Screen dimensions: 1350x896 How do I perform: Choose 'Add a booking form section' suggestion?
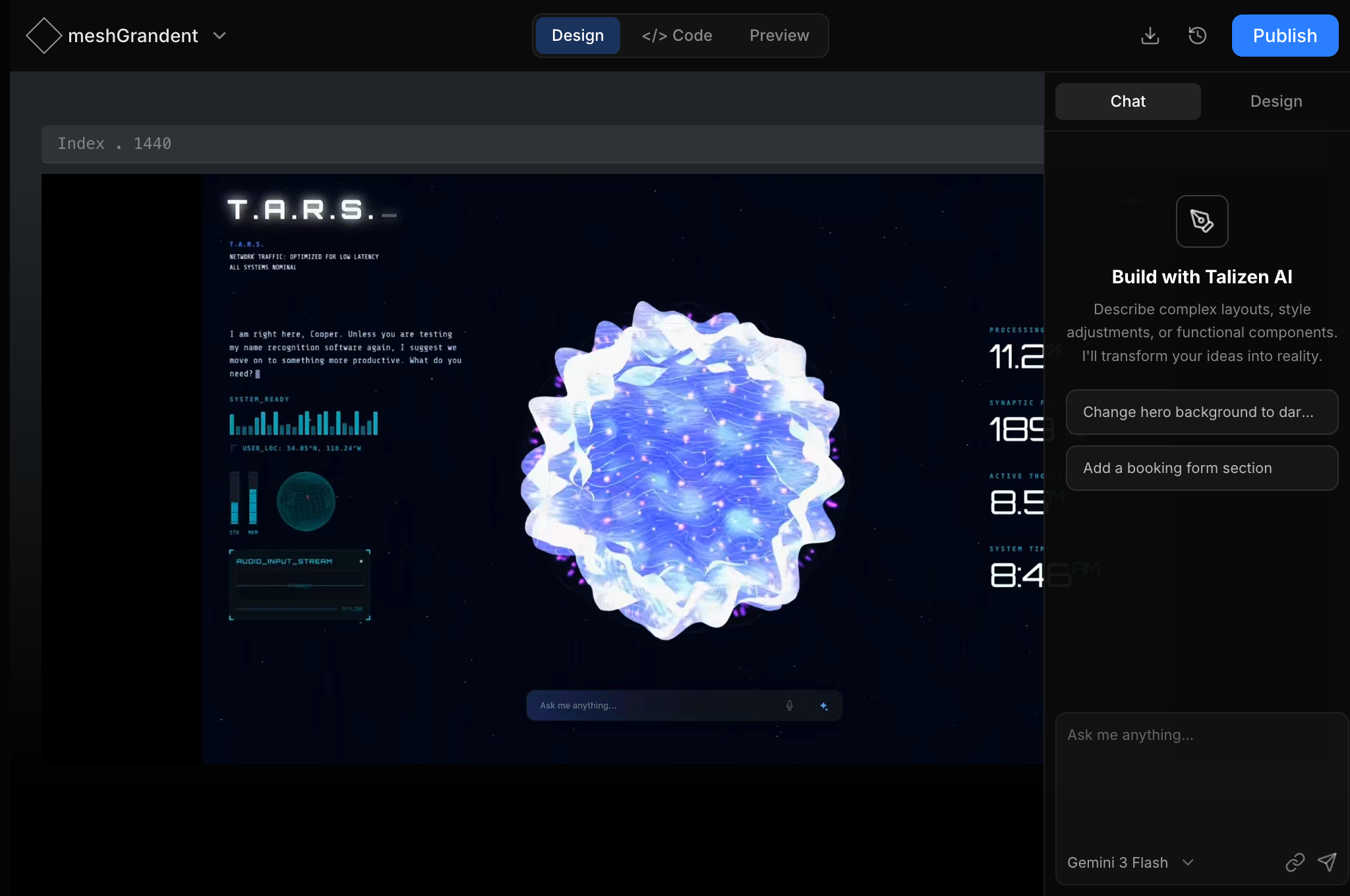(1202, 468)
